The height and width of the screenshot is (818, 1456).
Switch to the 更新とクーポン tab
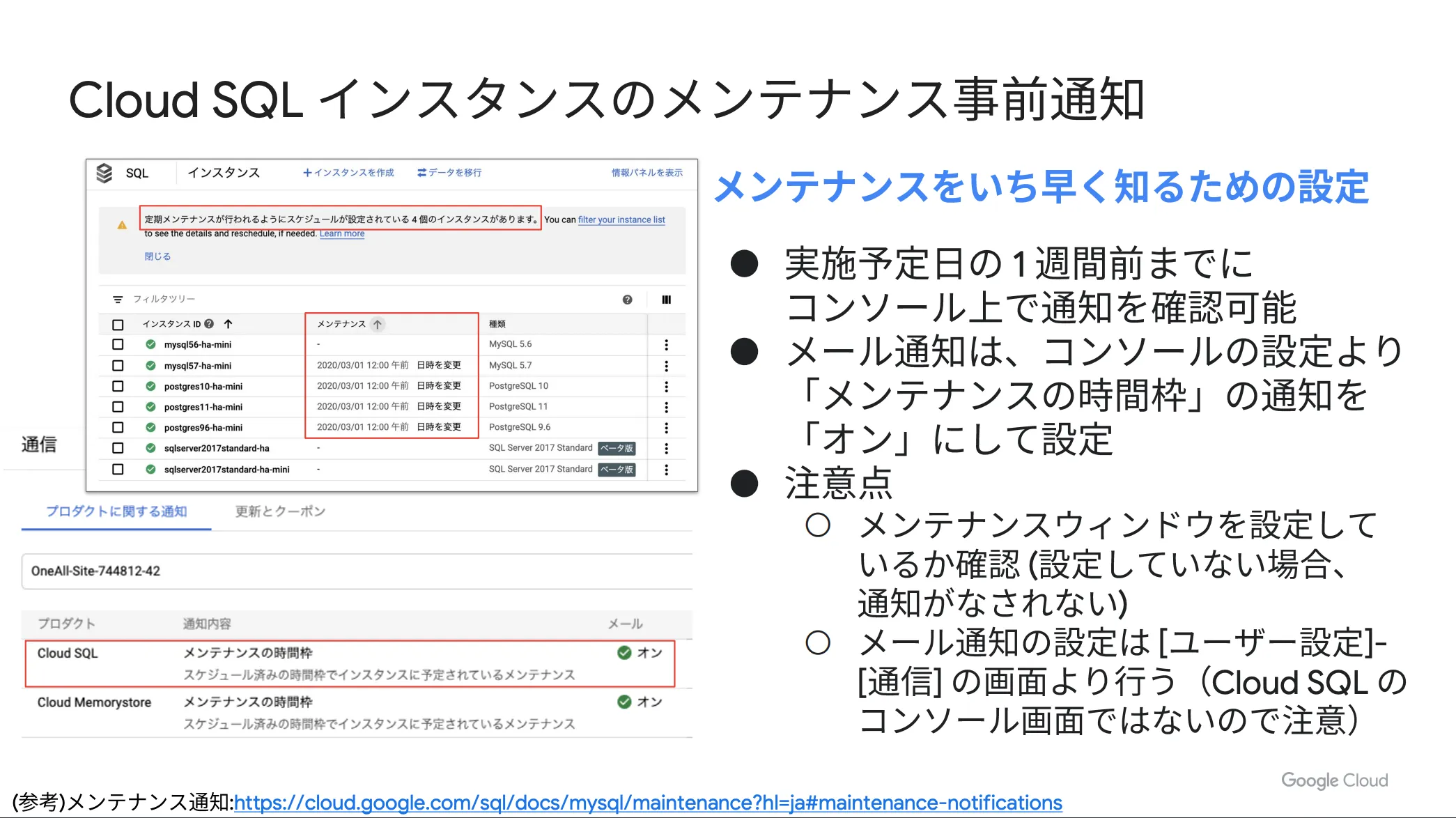pos(280,511)
